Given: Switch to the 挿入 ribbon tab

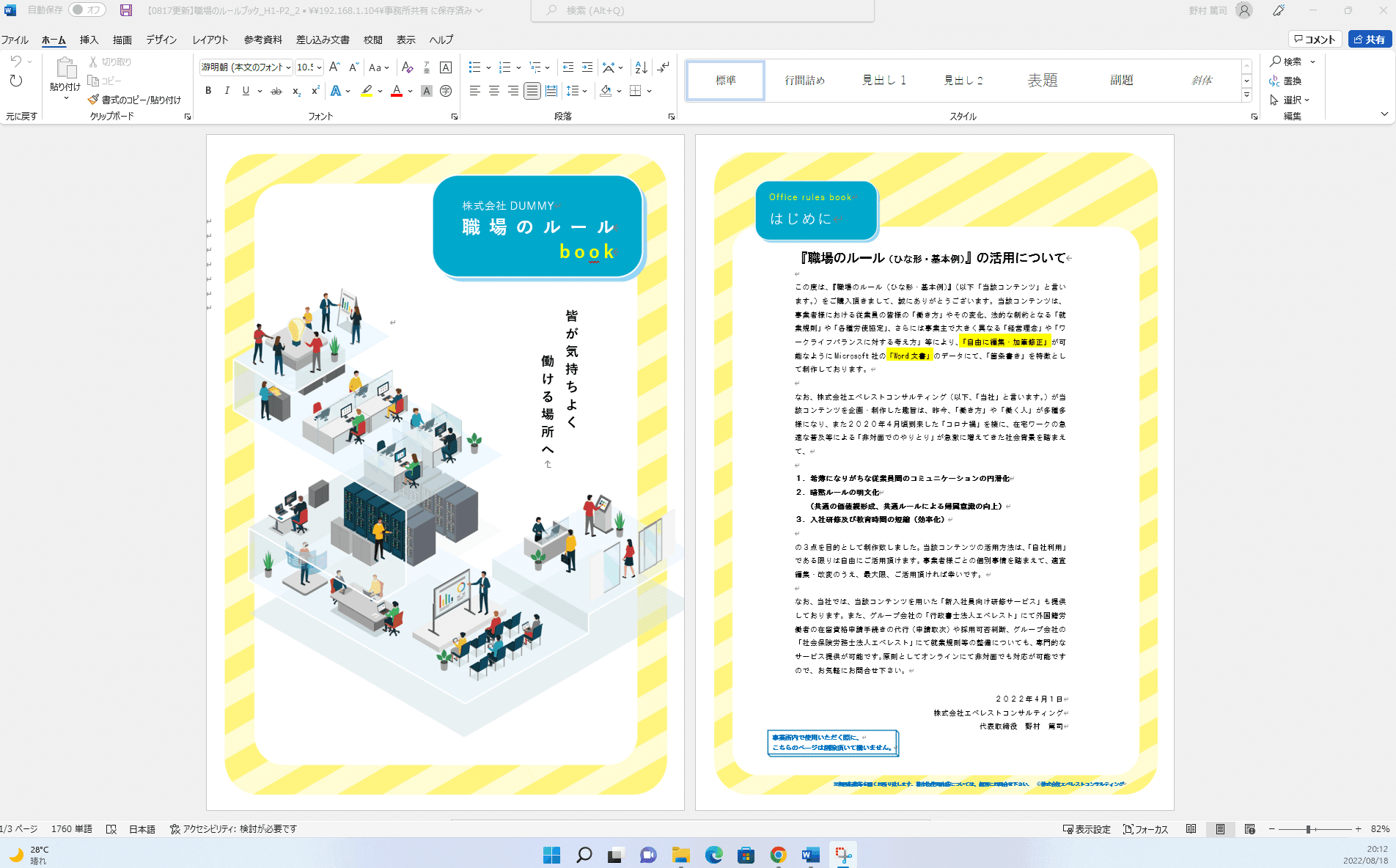Looking at the screenshot, I should [89, 40].
